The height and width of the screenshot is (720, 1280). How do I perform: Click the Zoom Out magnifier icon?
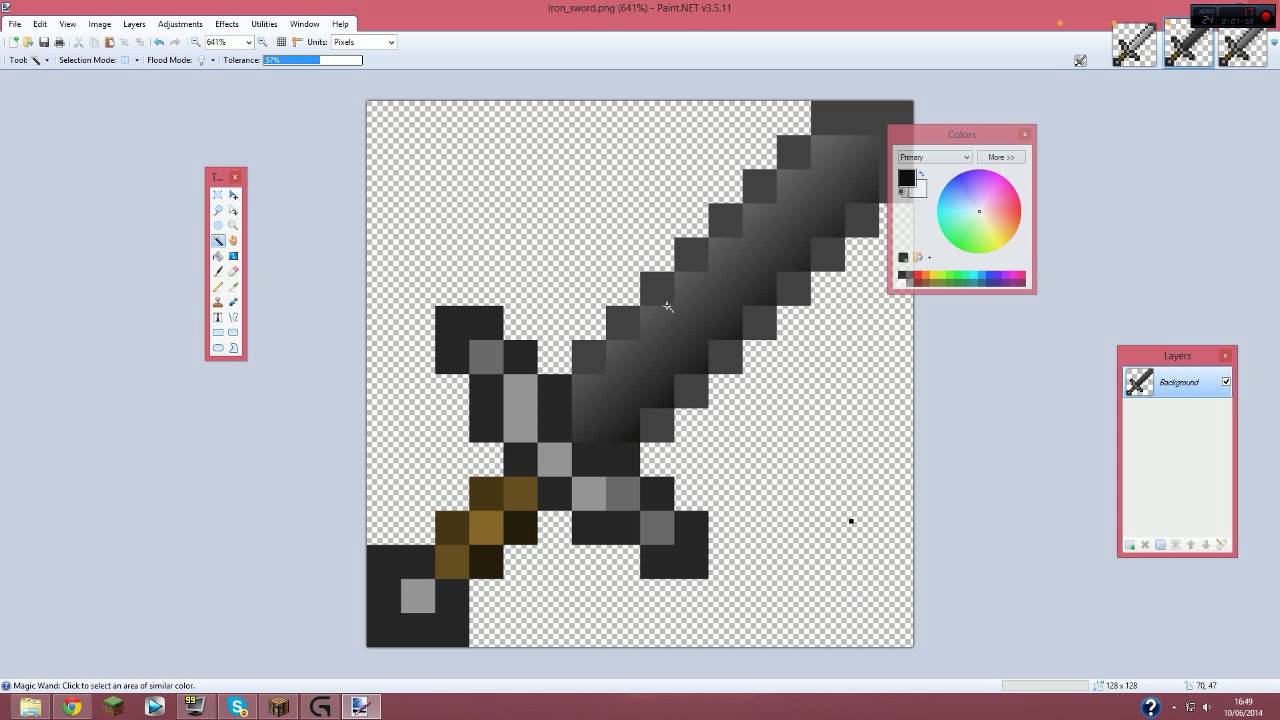196,42
